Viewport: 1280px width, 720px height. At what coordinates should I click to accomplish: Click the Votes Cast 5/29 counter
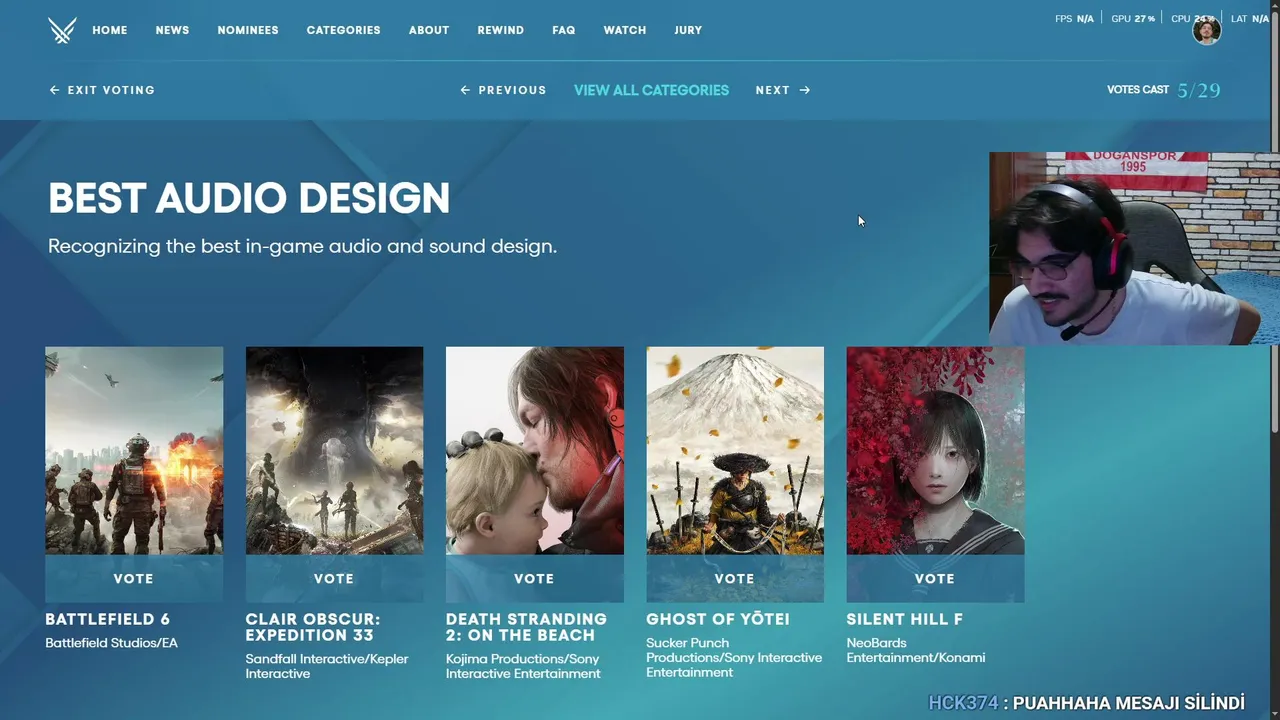1164,90
